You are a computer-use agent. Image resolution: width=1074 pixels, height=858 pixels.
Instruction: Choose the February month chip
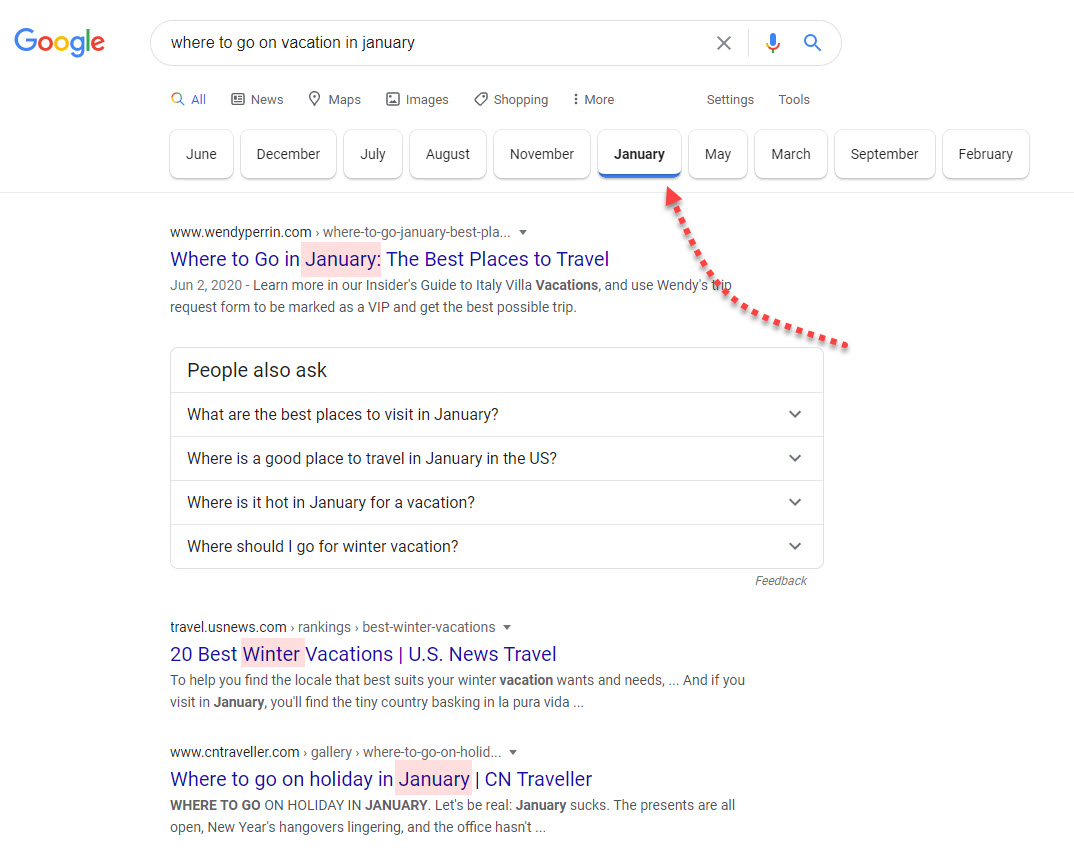(x=985, y=154)
